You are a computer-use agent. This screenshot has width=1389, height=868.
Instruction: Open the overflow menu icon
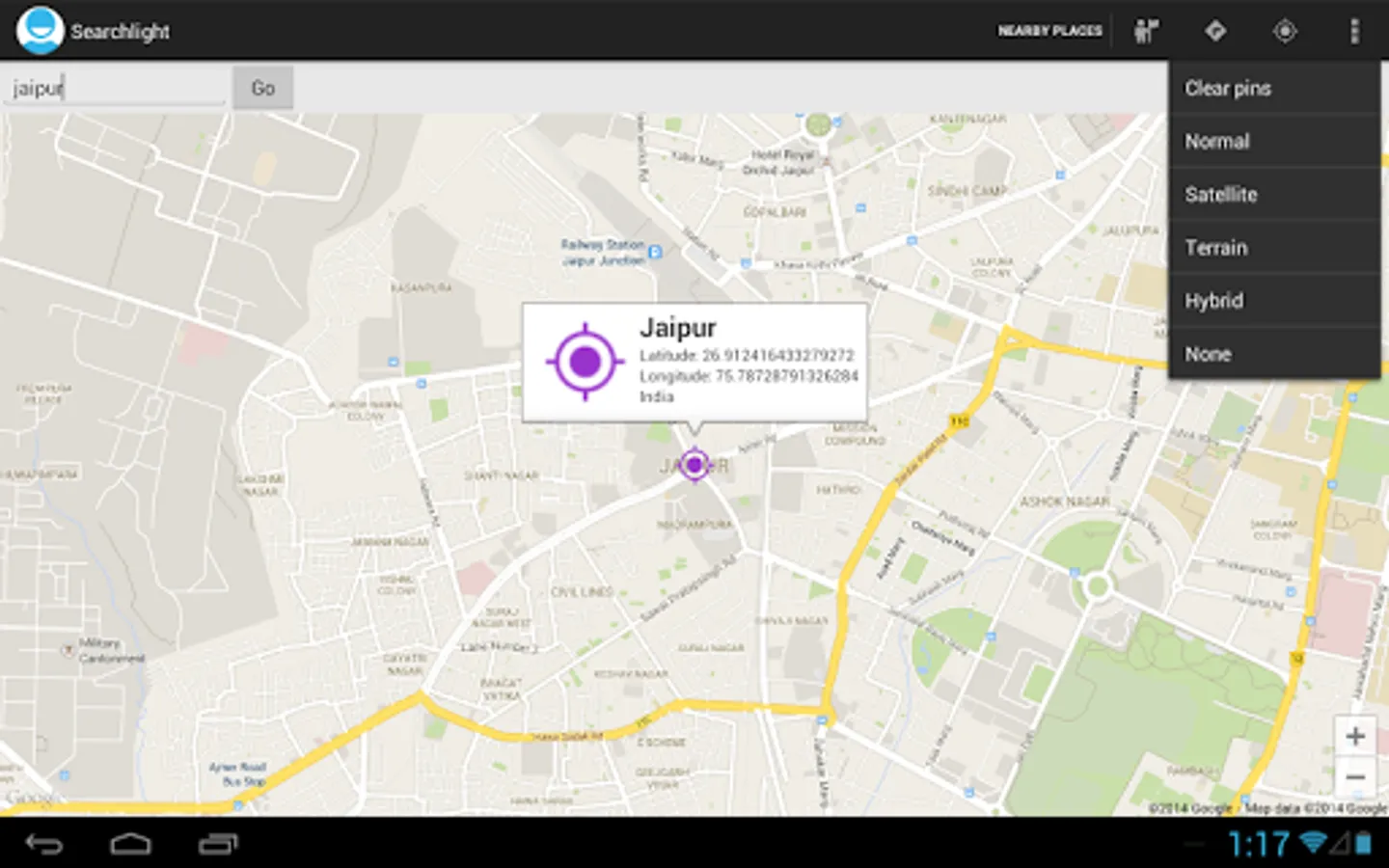[x=1354, y=30]
